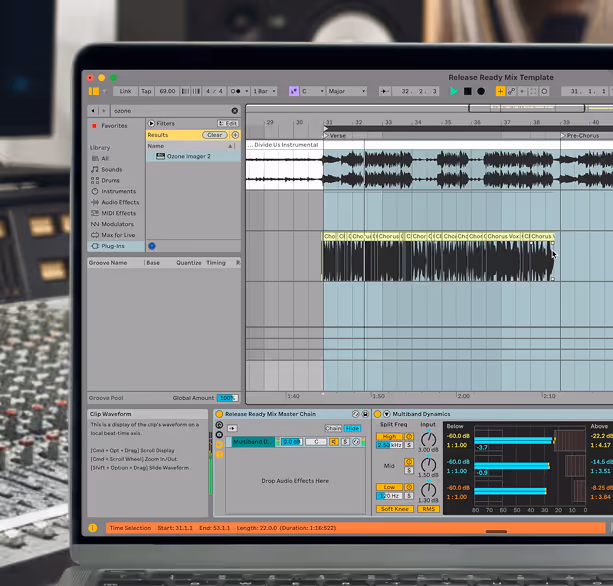Toggle RMS mode button
613x586 pixels.
point(428,509)
